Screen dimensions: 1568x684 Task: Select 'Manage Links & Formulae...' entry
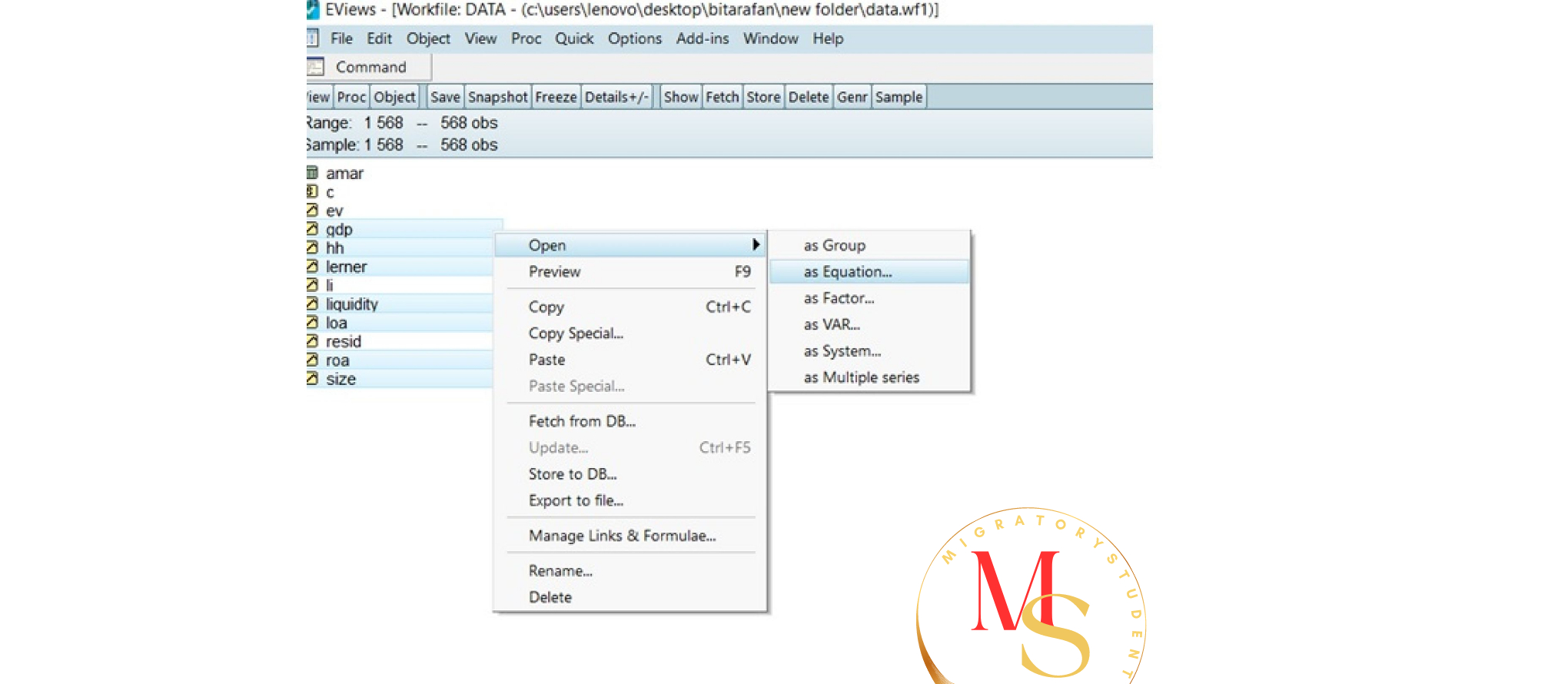coord(630,536)
